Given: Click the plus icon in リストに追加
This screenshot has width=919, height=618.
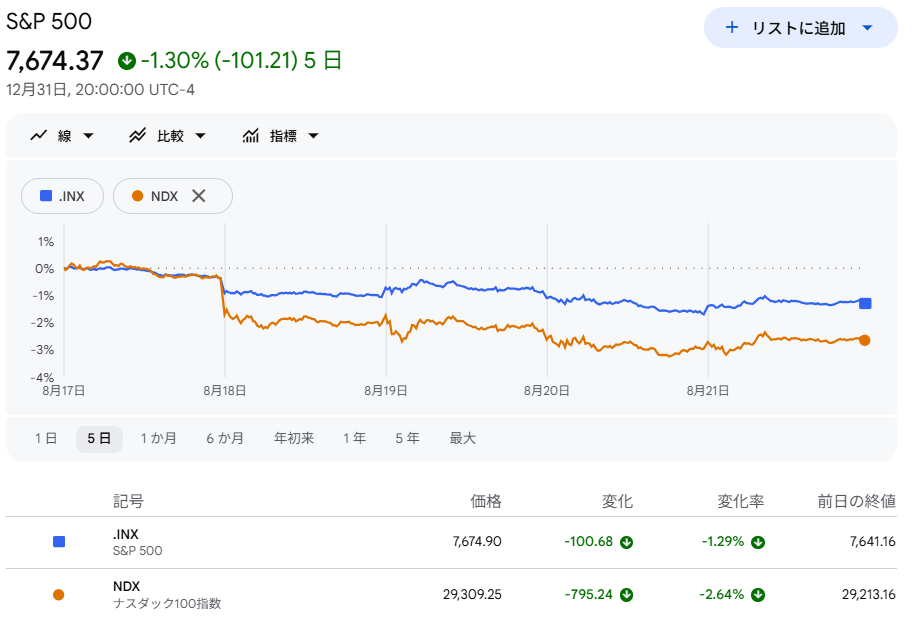Looking at the screenshot, I should (731, 27).
